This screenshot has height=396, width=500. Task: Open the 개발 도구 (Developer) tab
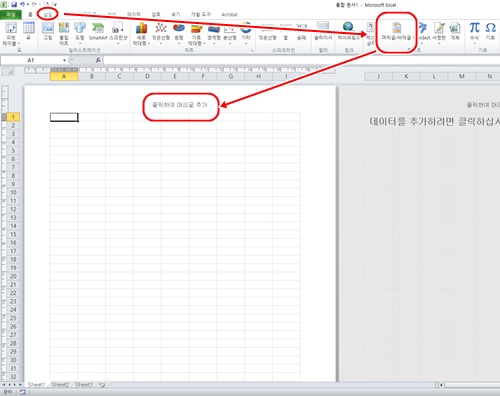point(201,14)
